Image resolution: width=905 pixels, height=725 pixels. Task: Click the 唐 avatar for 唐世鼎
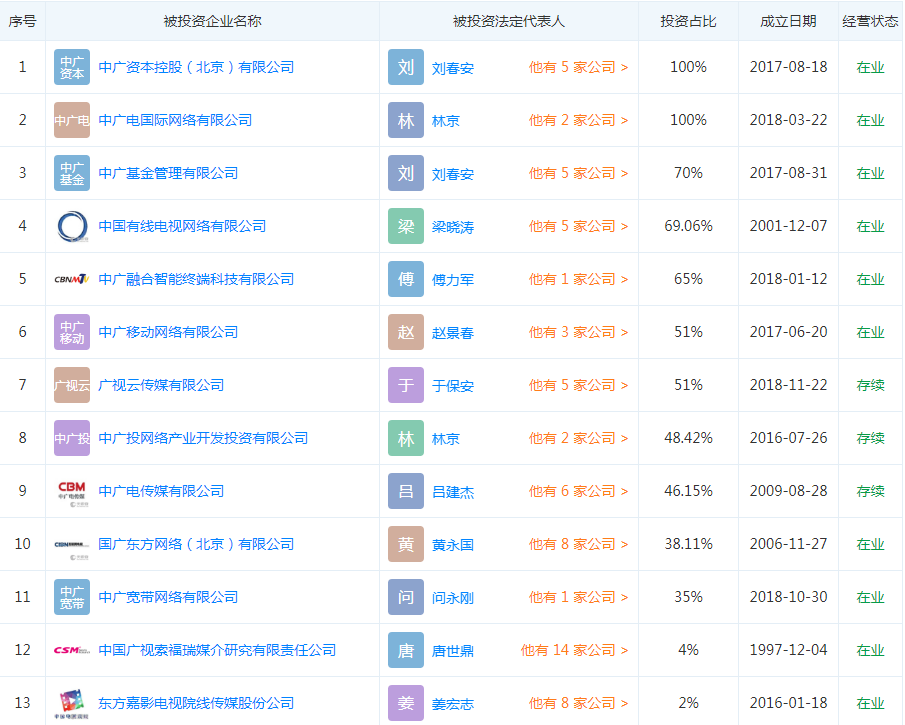(x=406, y=650)
